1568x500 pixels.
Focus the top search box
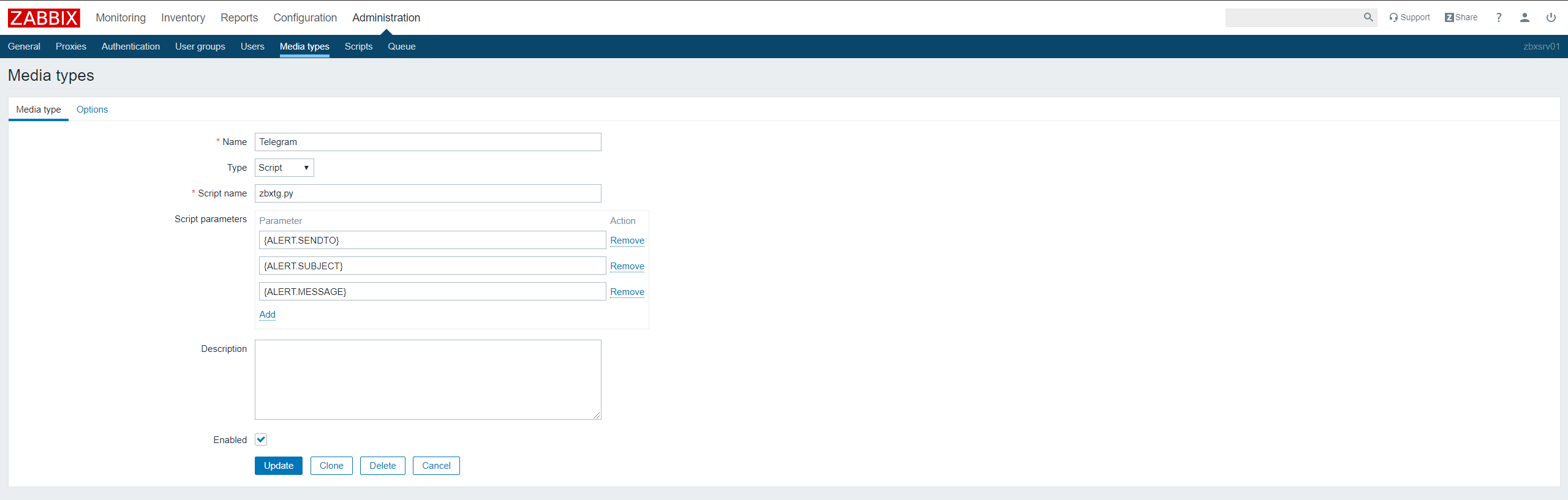pyautogui.click(x=1292, y=18)
